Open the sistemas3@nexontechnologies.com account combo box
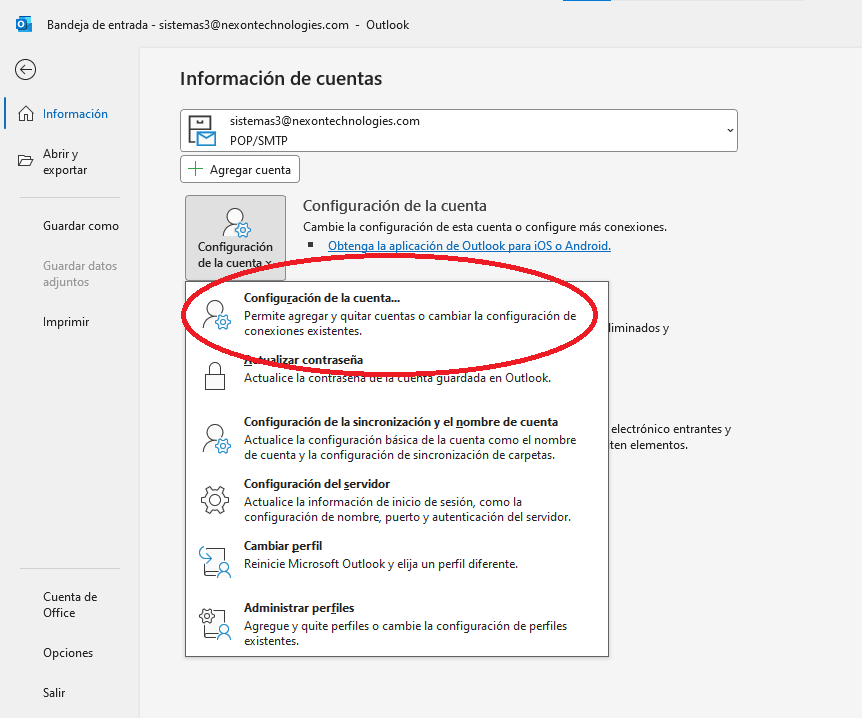This screenshot has width=862, height=718. click(x=458, y=131)
